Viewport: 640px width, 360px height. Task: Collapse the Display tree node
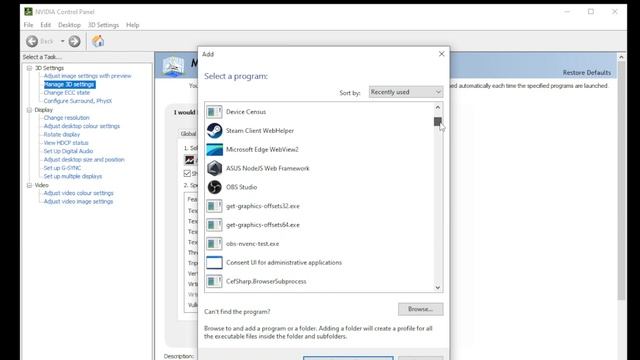point(29,110)
